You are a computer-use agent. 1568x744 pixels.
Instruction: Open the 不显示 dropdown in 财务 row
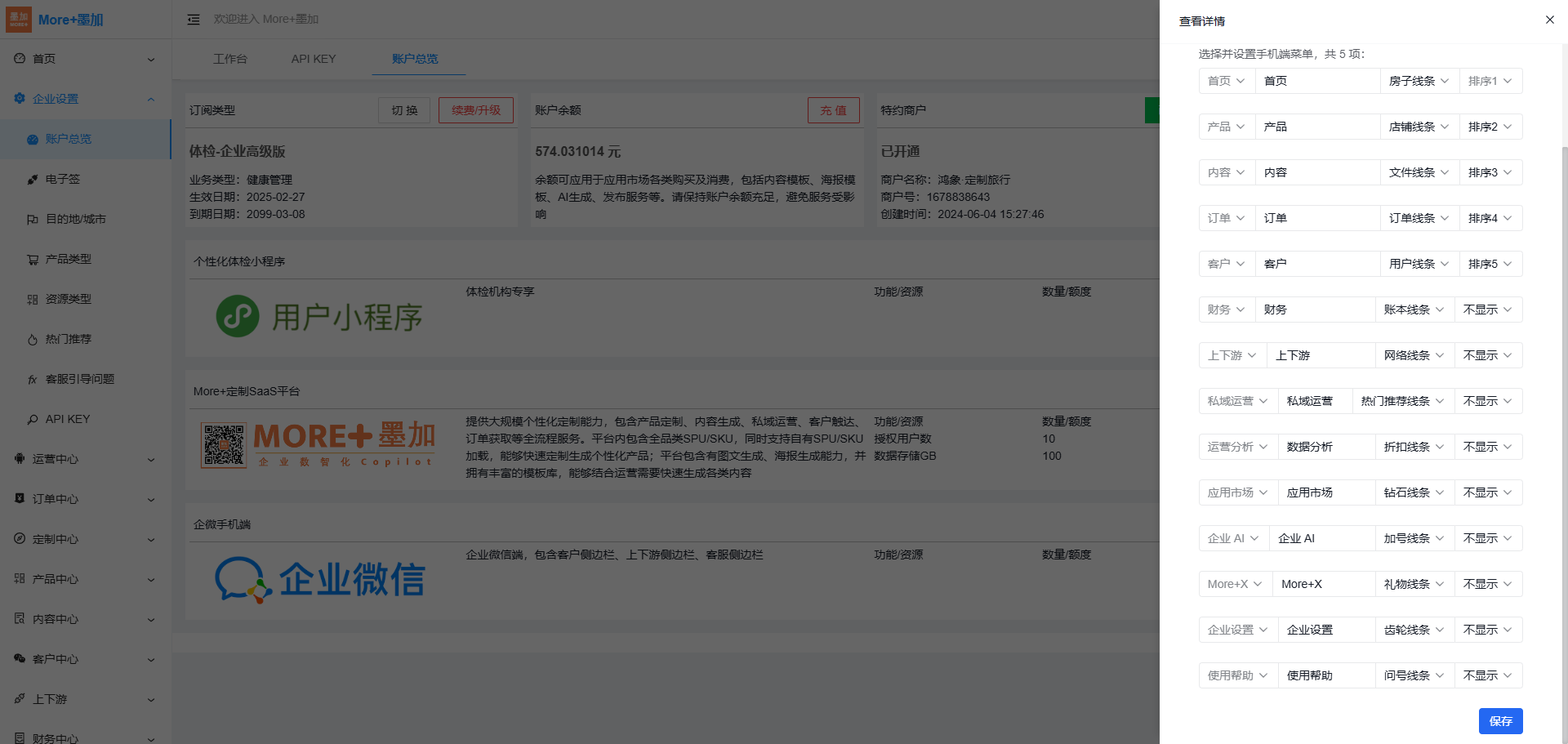point(1487,310)
